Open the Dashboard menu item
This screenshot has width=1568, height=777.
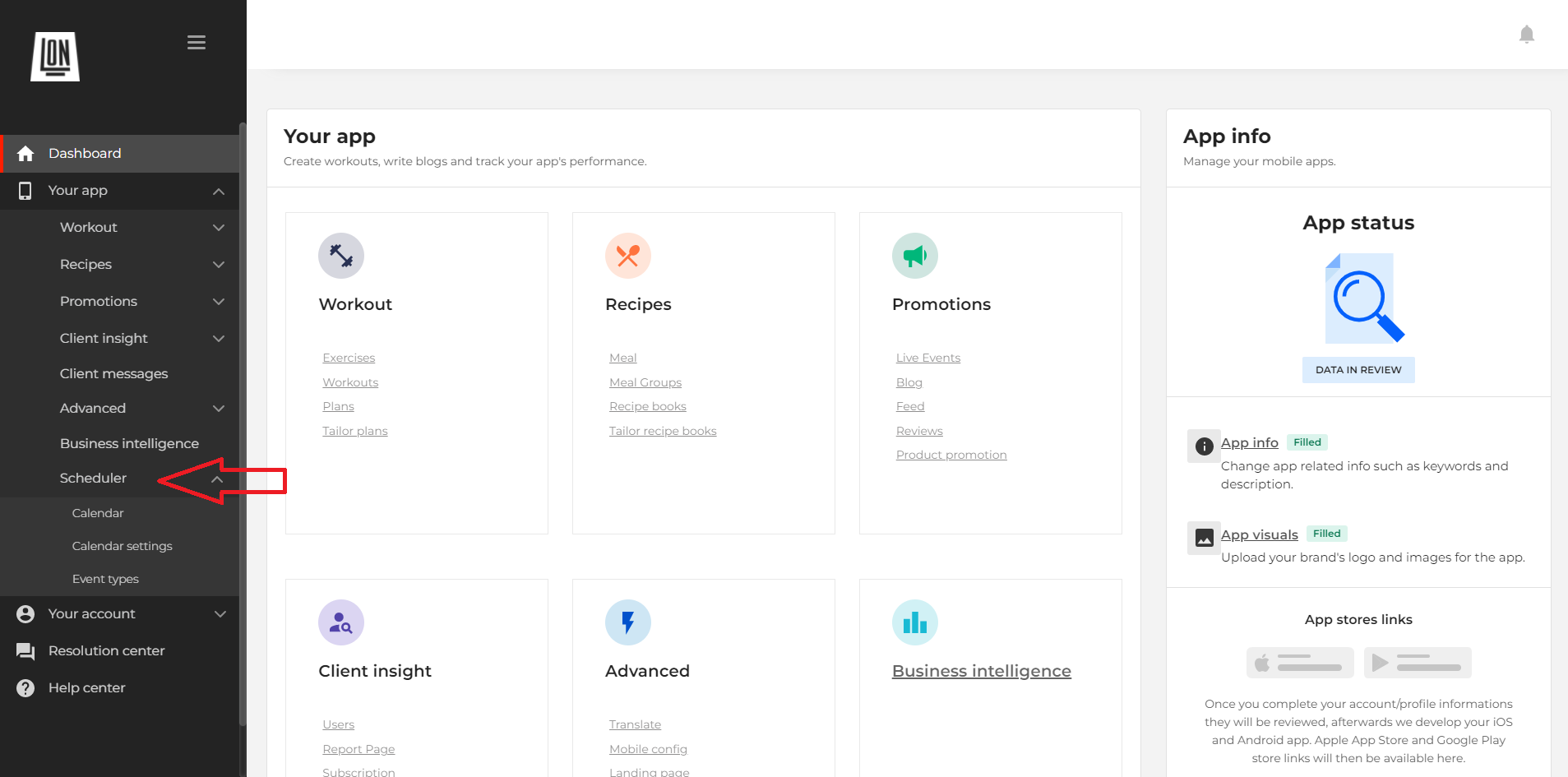pos(85,153)
